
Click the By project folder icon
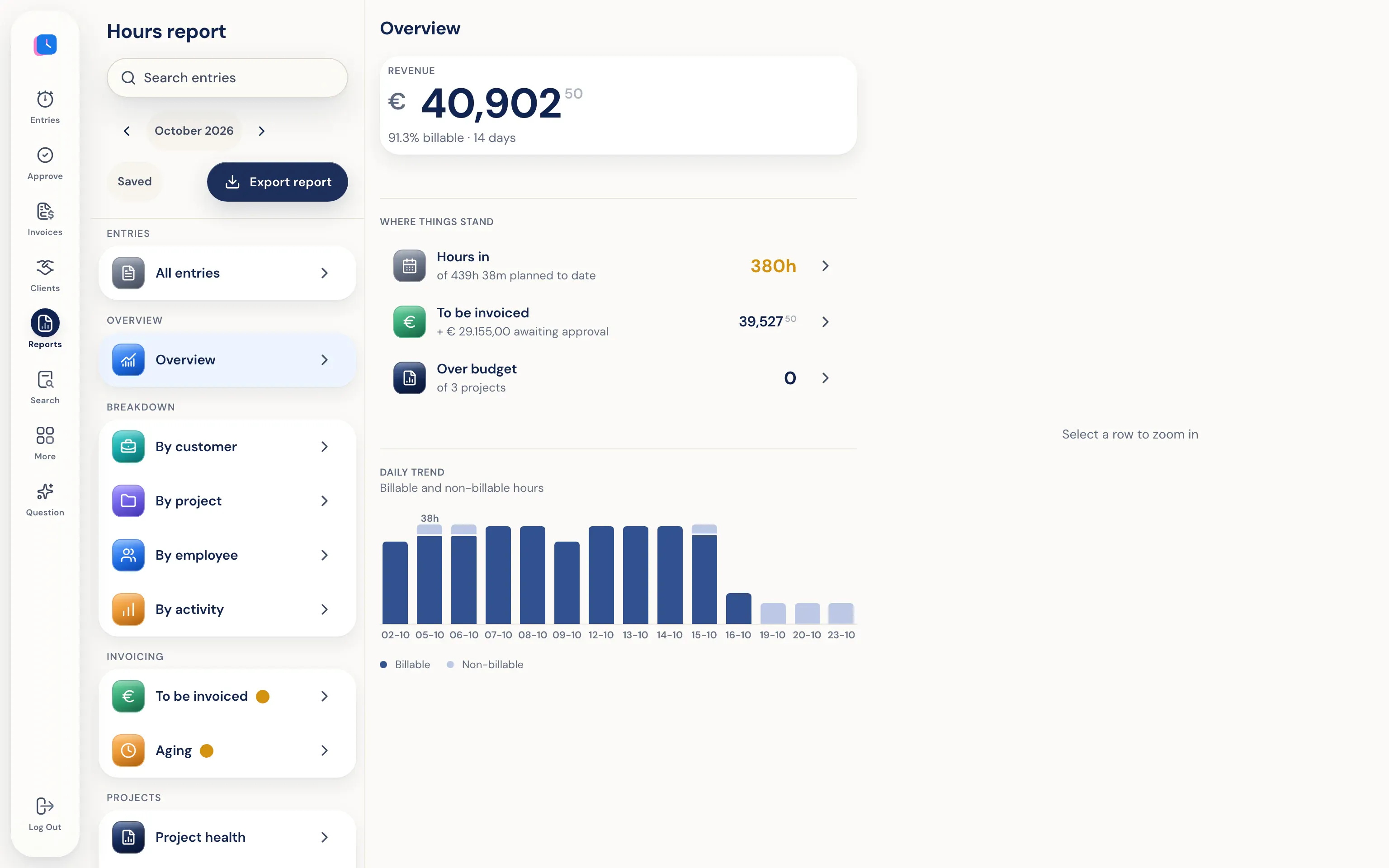128,500
